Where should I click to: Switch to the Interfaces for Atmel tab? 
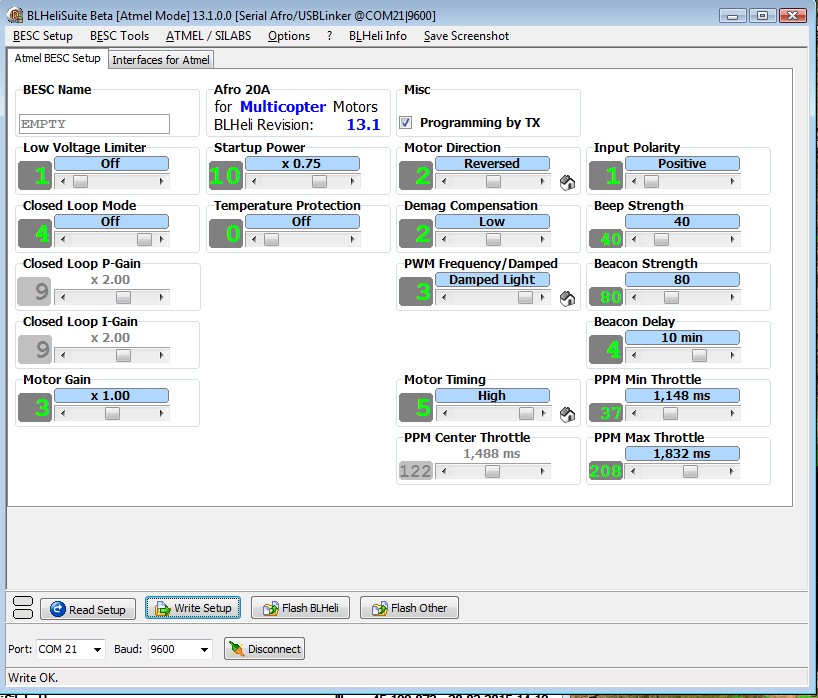click(161, 60)
